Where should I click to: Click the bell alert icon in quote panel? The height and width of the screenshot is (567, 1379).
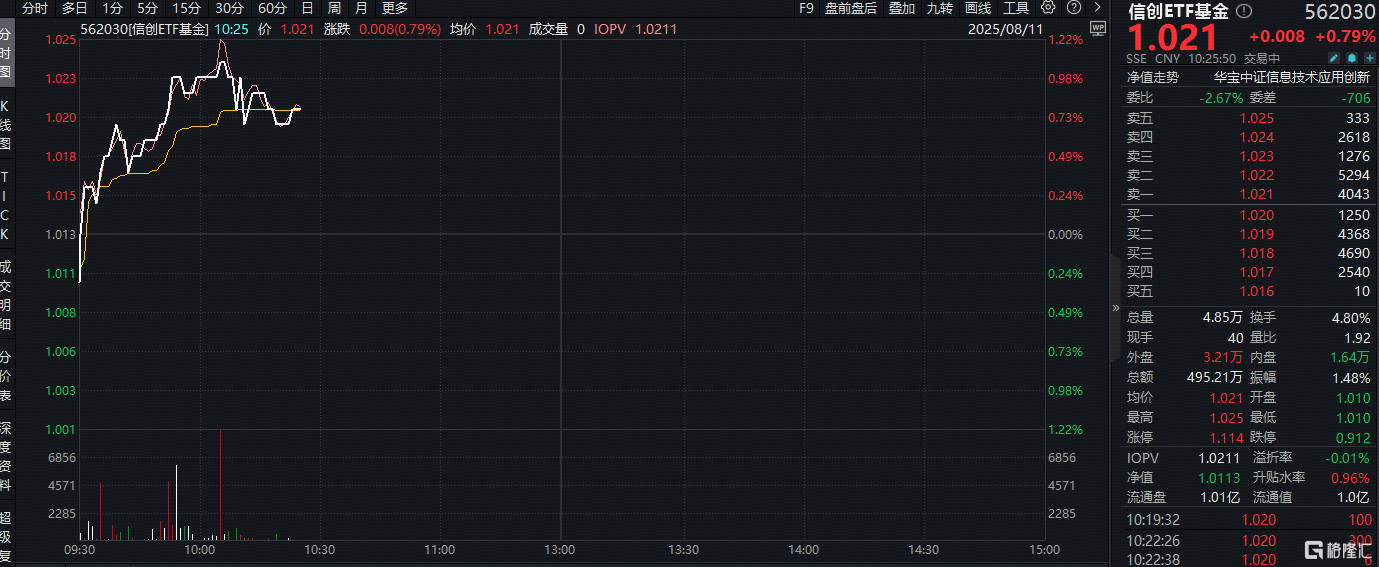pyautogui.click(x=1351, y=58)
